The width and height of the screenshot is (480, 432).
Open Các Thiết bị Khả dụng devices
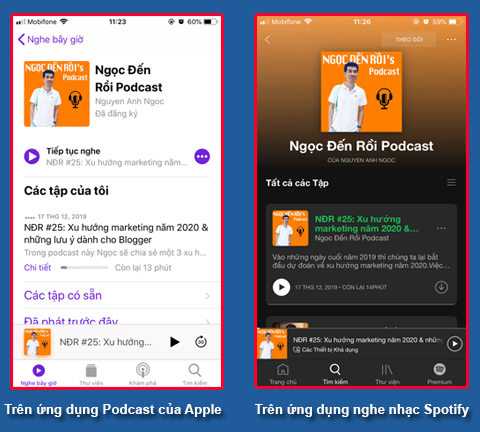click(x=325, y=350)
